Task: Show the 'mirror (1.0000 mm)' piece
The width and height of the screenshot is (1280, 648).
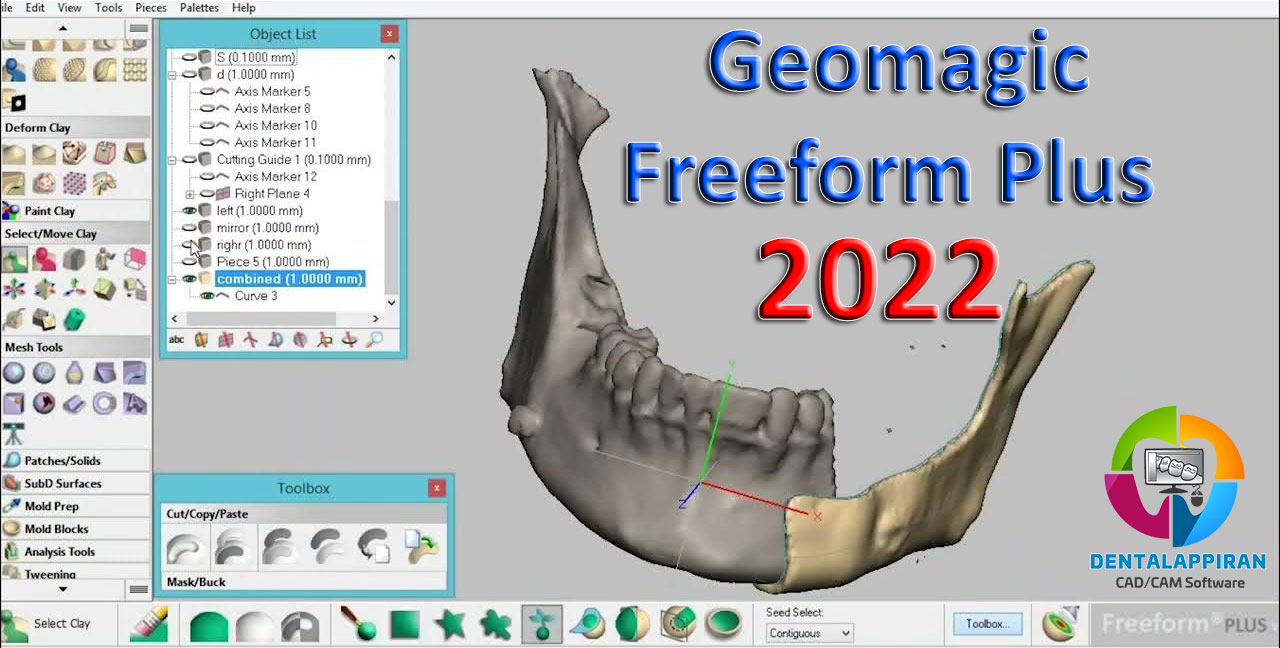Action: pos(189,228)
